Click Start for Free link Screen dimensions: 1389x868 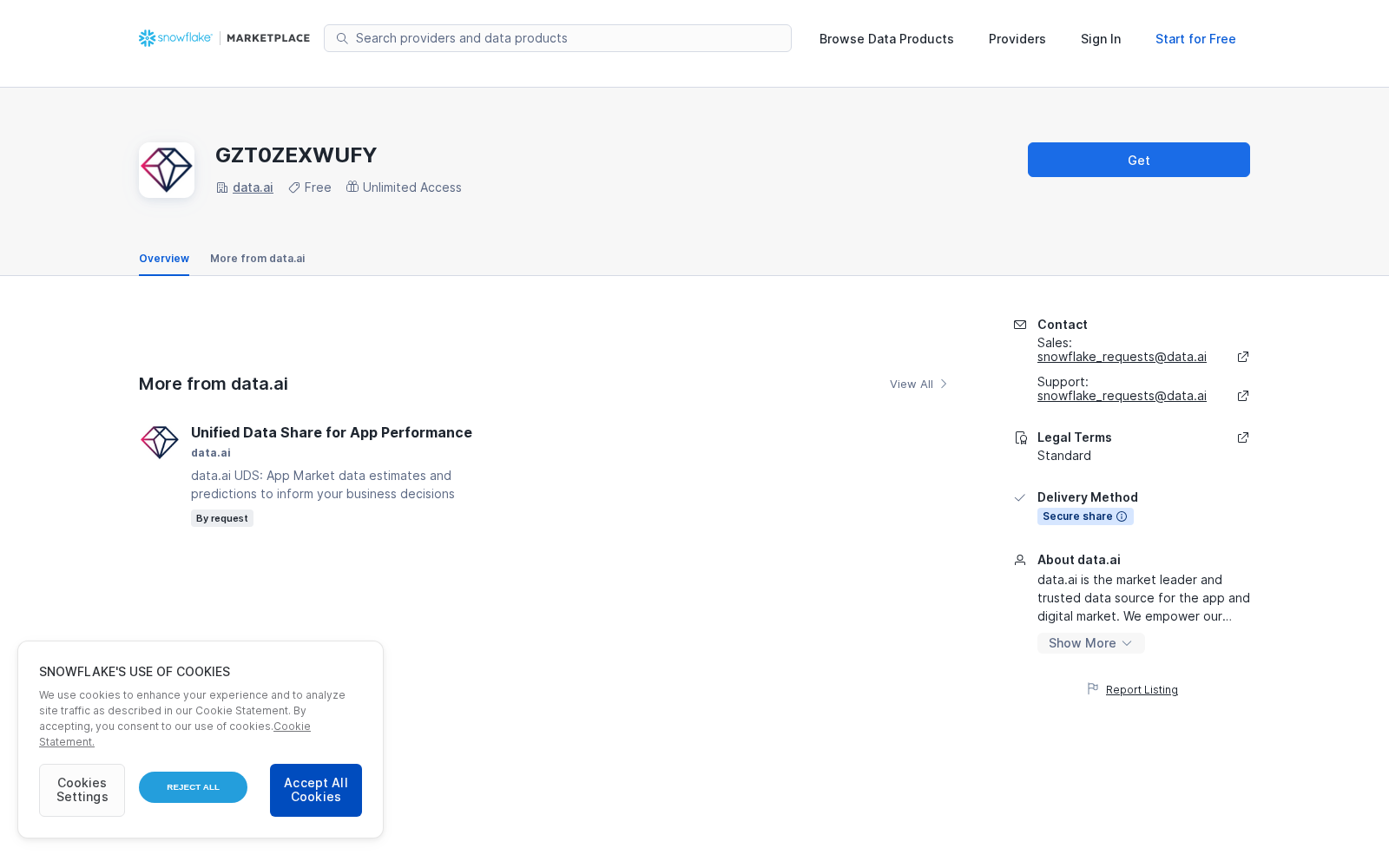[1195, 39]
